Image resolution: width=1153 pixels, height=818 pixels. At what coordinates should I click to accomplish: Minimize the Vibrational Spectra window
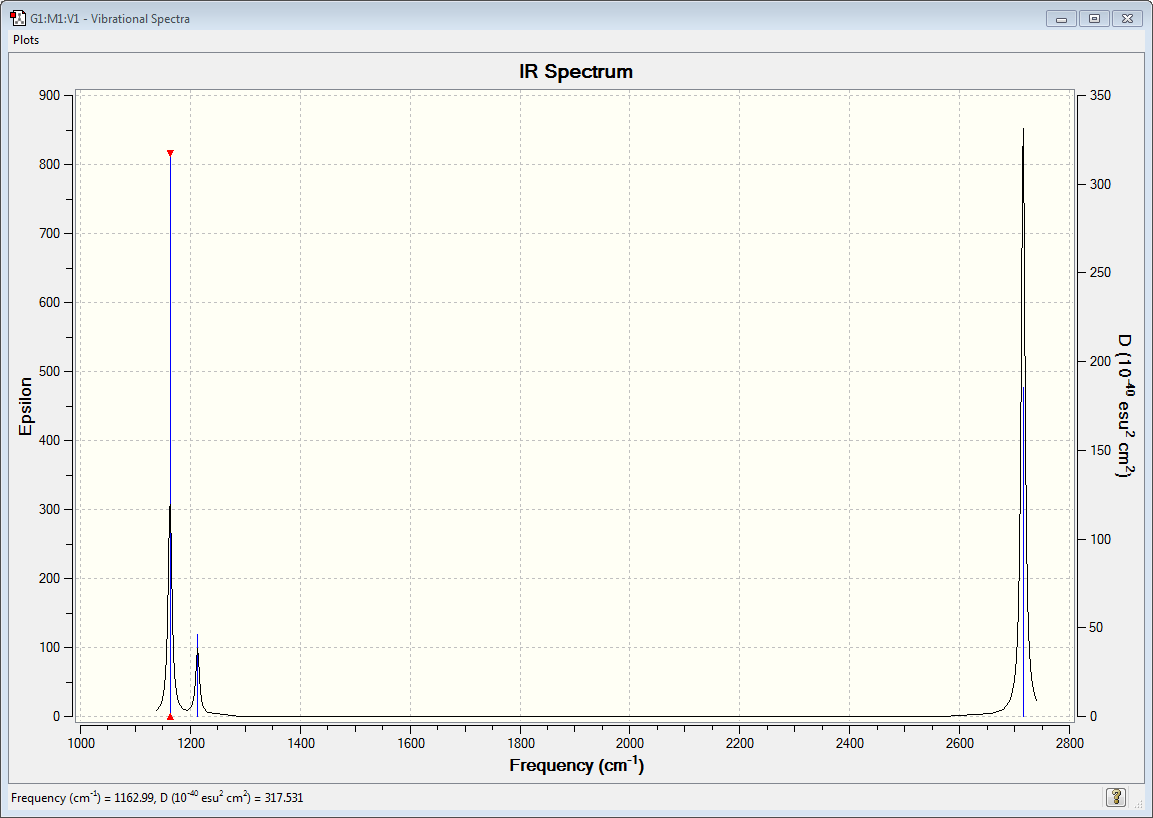[1061, 18]
